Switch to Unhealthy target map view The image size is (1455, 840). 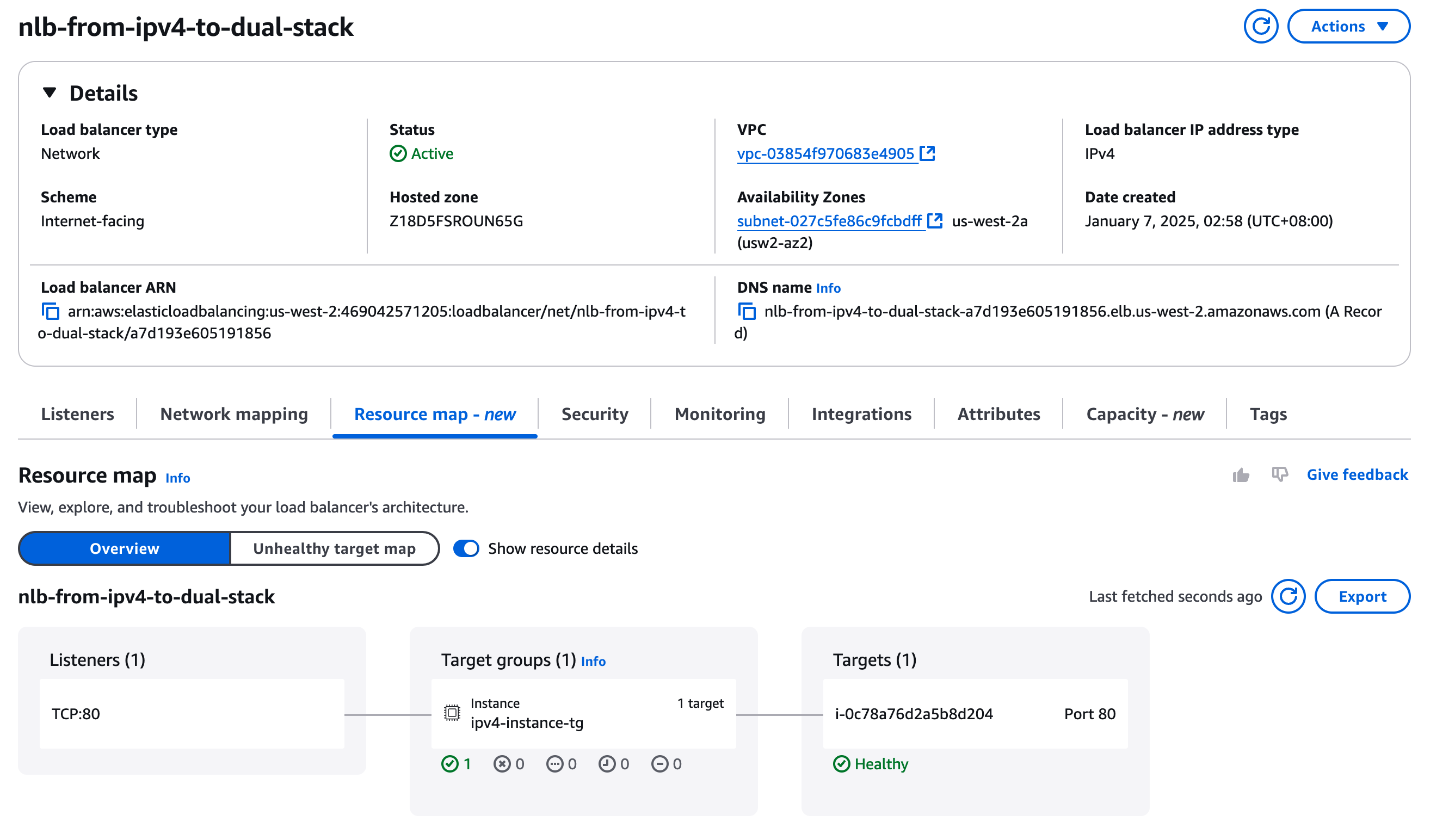pyautogui.click(x=334, y=548)
